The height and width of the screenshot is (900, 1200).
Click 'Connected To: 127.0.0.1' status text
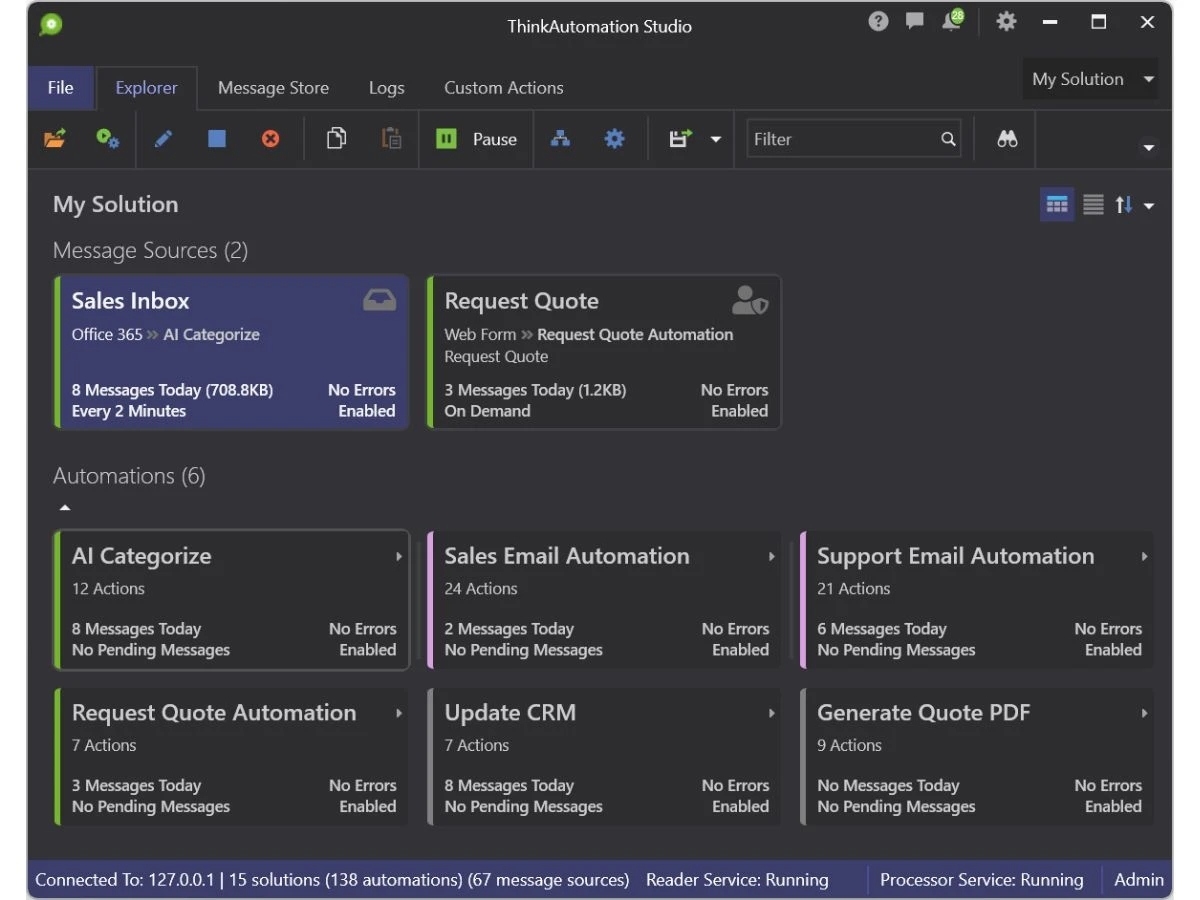pyautogui.click(x=127, y=880)
